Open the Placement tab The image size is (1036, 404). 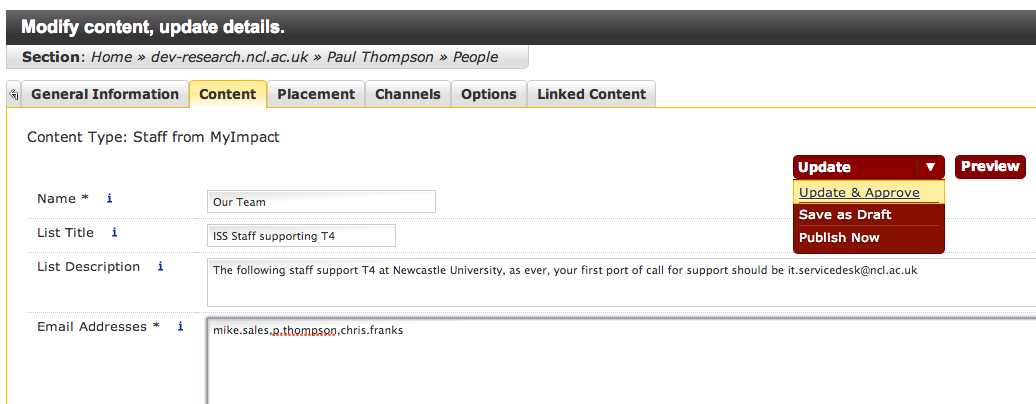point(316,95)
